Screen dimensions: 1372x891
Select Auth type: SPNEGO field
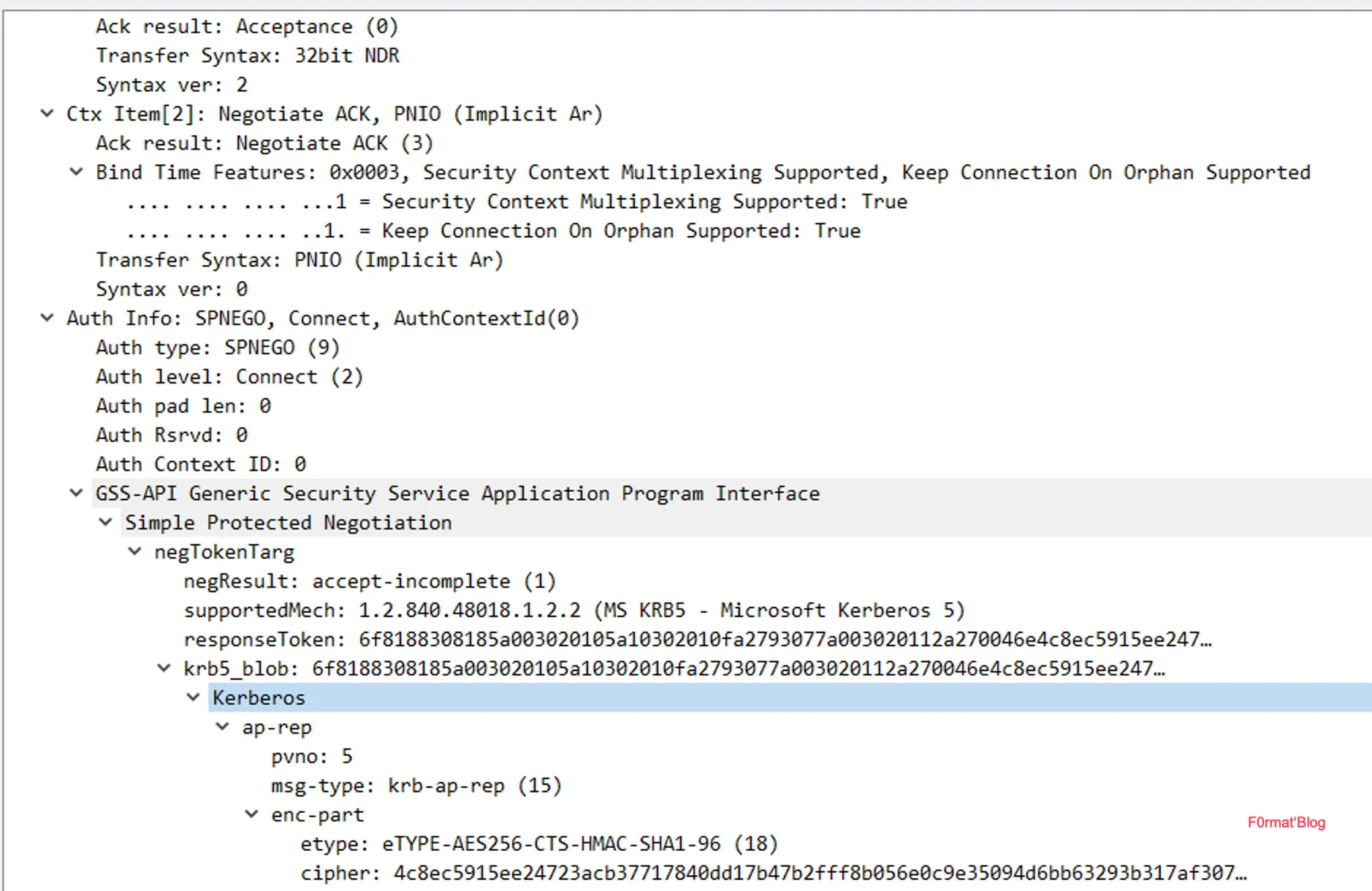coord(218,348)
